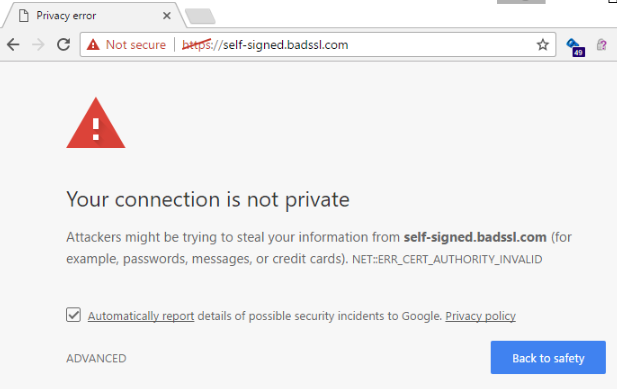This screenshot has height=389, width=617.
Task: Click the self-signed.badssl.com address bar URL
Action: coord(265,45)
